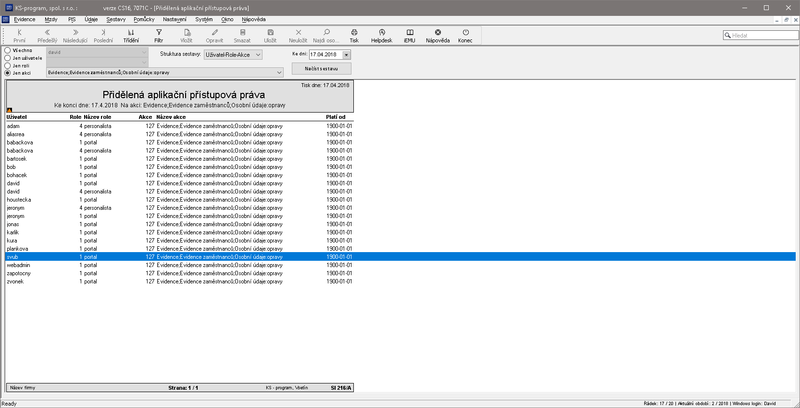
Task: Click the Strana: 1 / 1 footer text
Action: (x=183, y=388)
